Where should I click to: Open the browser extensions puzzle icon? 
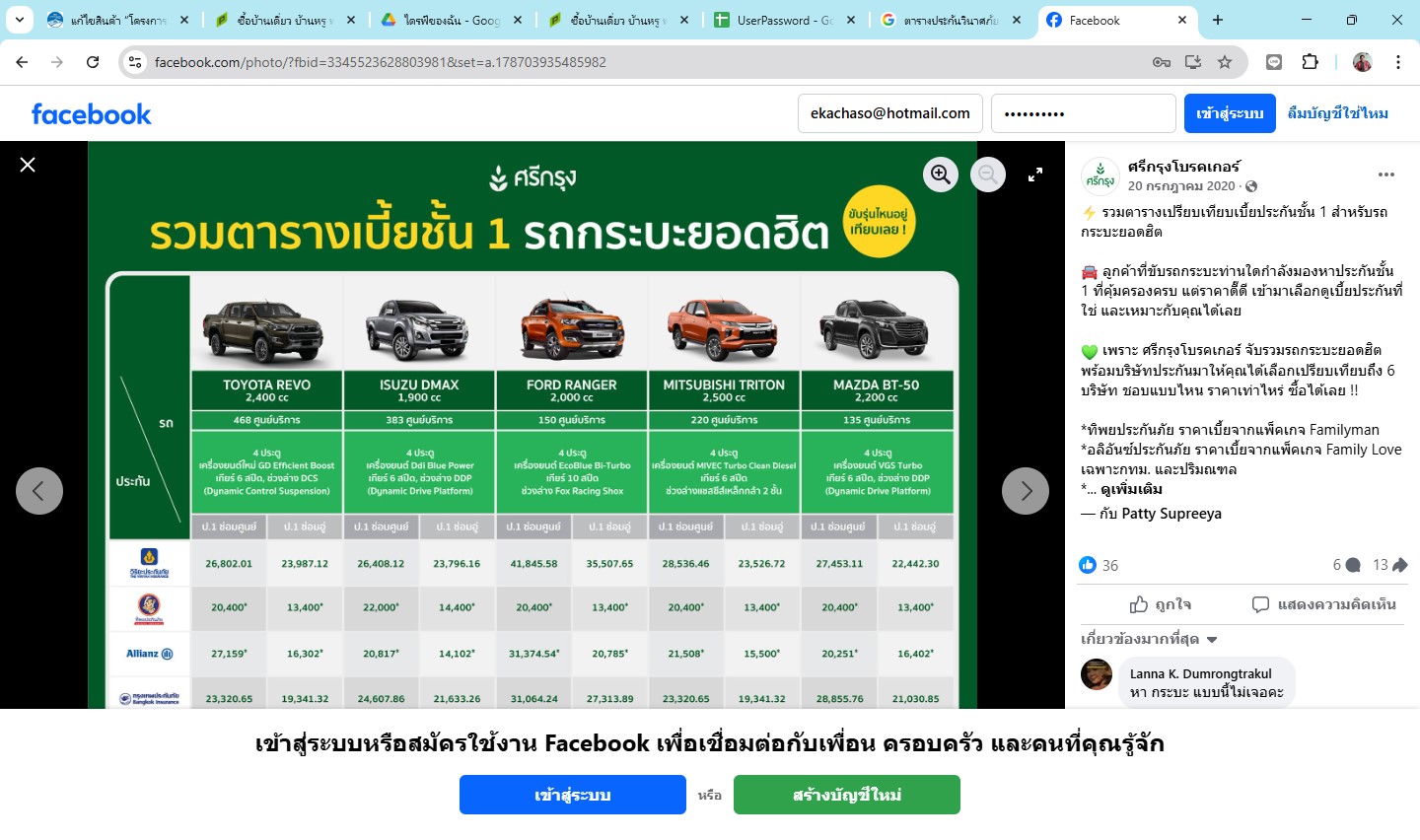coord(1311,62)
